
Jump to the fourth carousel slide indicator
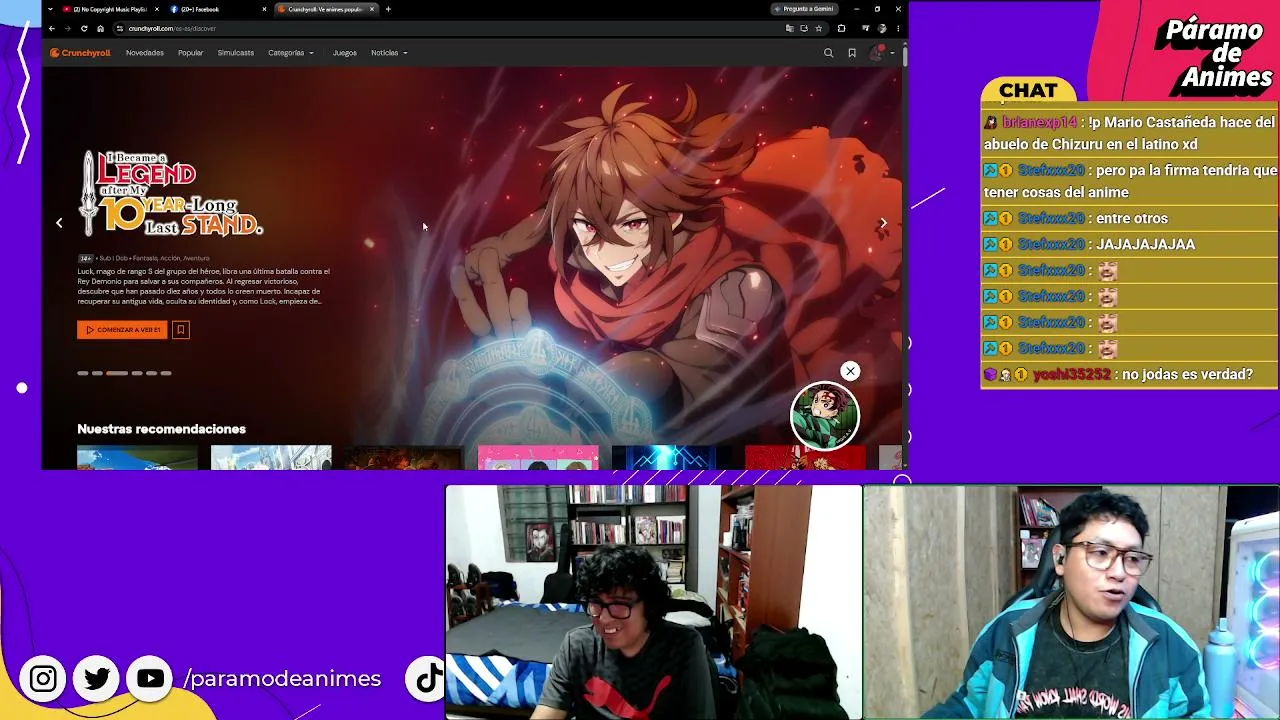point(137,373)
